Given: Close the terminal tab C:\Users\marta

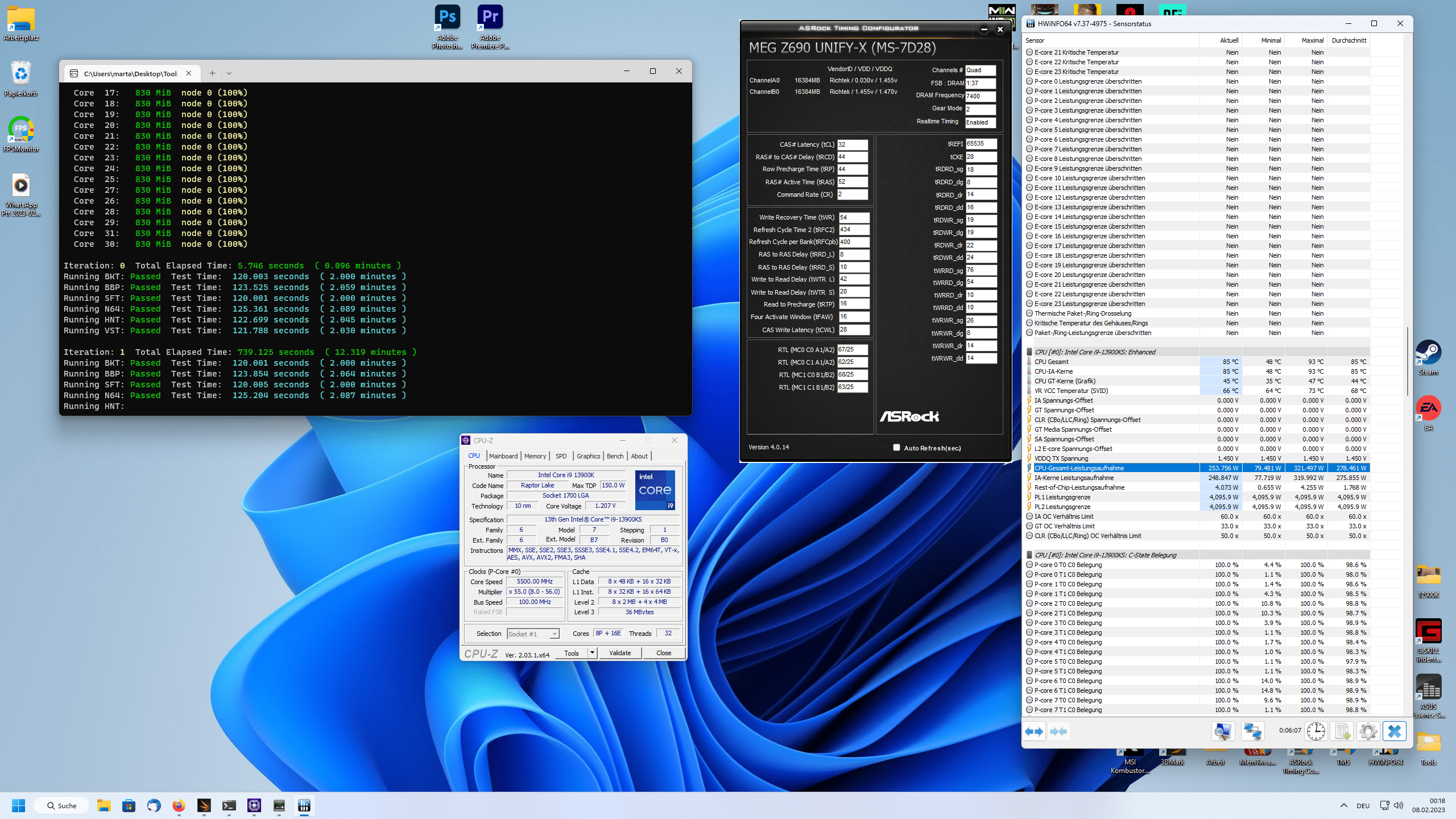Looking at the screenshot, I should pyautogui.click(x=188, y=73).
